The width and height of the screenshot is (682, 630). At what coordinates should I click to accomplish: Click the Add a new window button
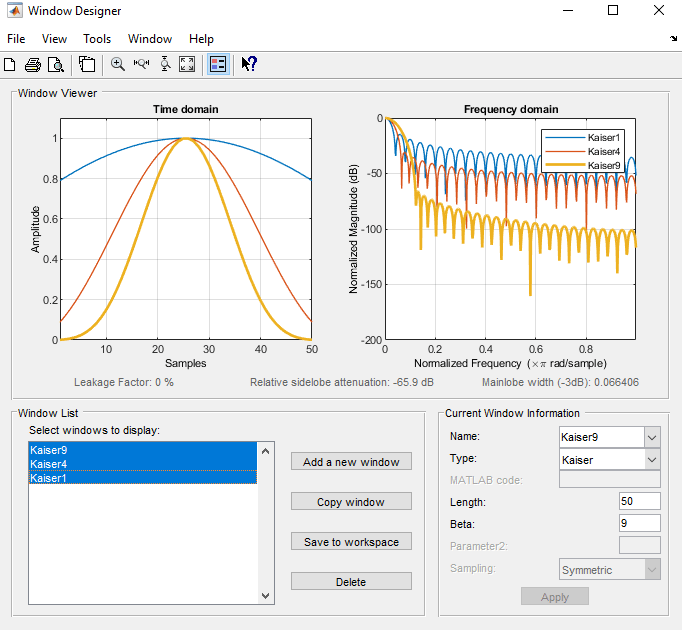(351, 462)
